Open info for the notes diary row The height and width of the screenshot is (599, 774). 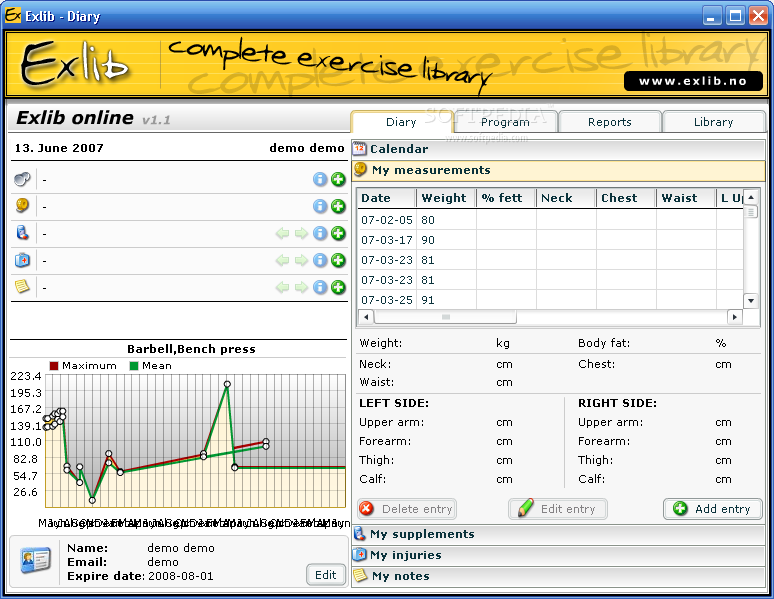click(x=320, y=287)
